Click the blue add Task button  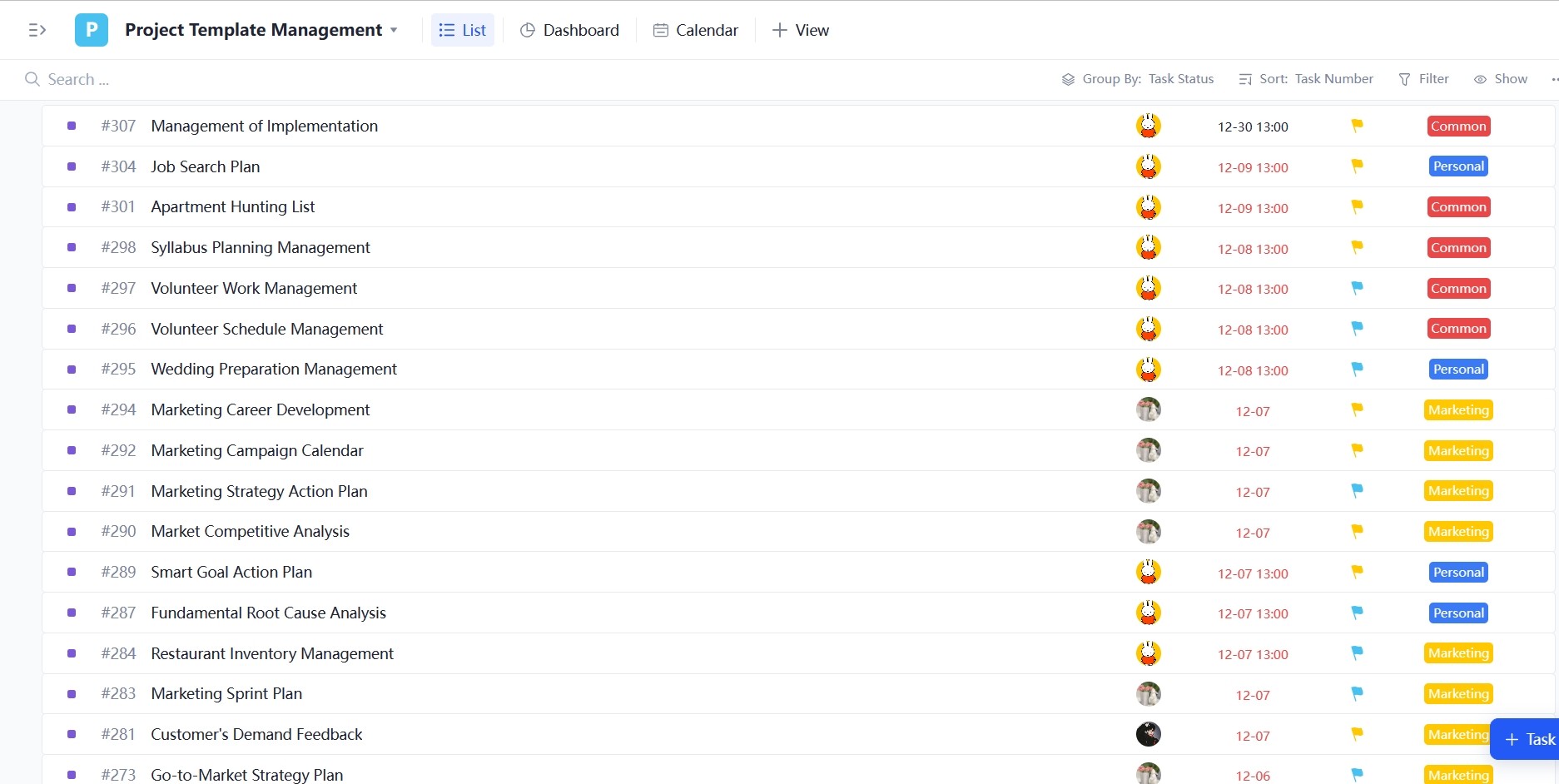point(1529,739)
